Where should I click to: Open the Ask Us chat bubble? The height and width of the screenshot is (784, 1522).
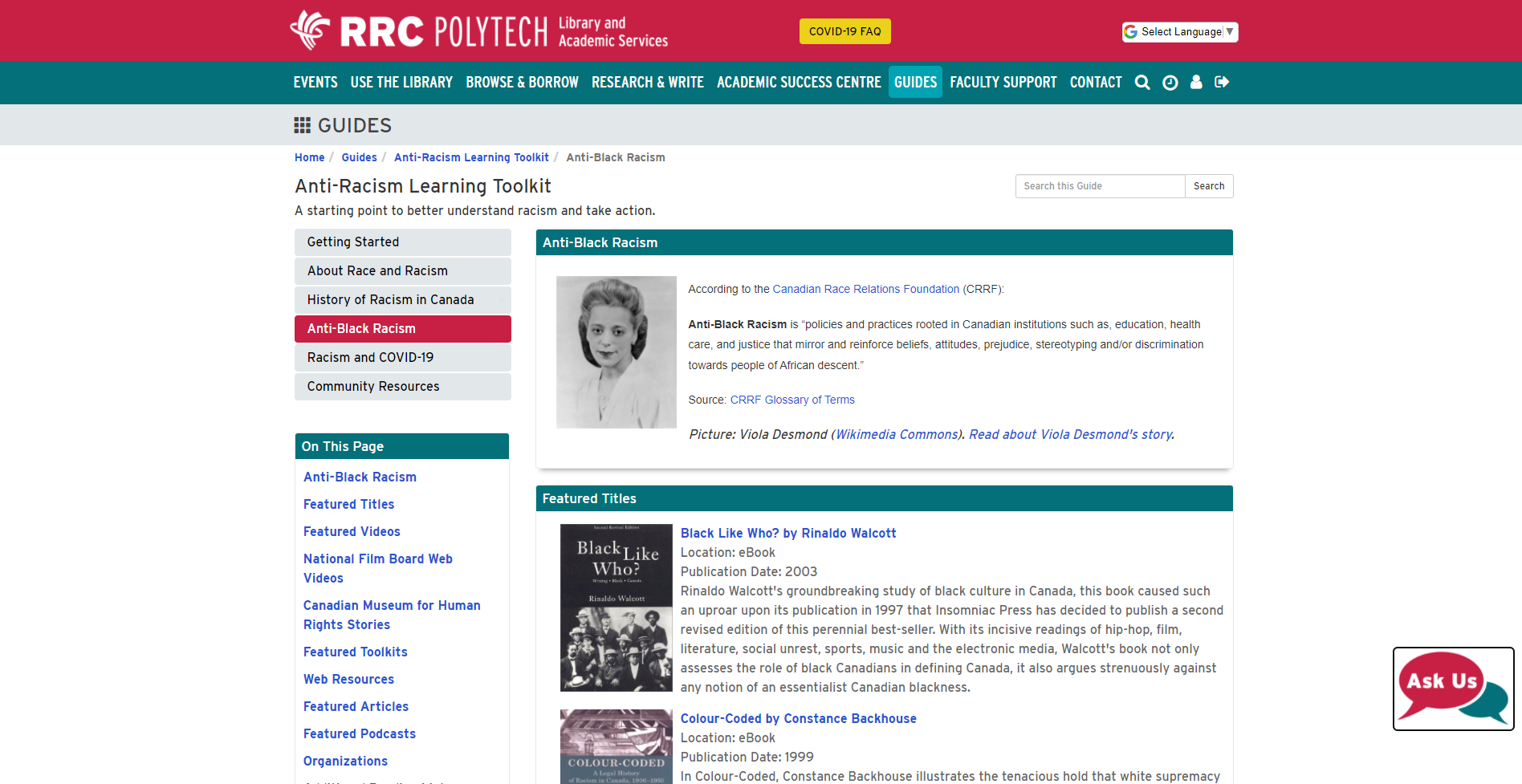(x=1454, y=689)
